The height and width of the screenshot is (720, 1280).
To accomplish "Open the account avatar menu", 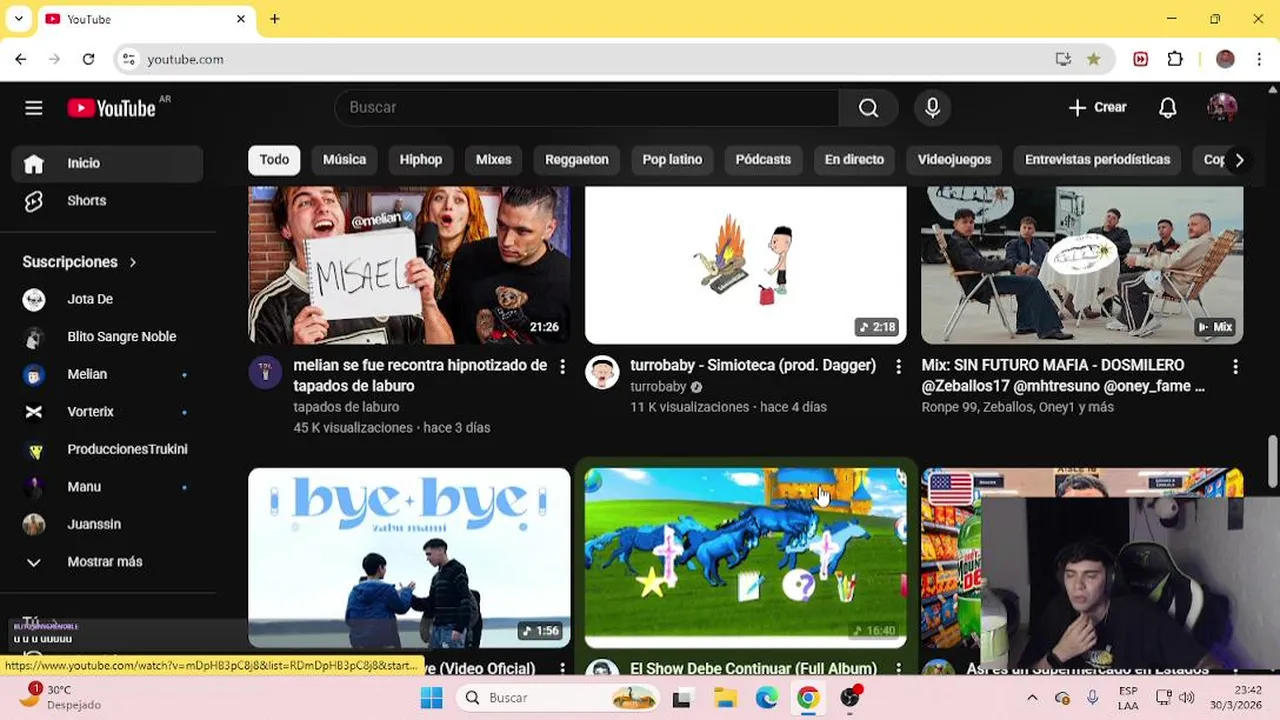I will click(1222, 108).
